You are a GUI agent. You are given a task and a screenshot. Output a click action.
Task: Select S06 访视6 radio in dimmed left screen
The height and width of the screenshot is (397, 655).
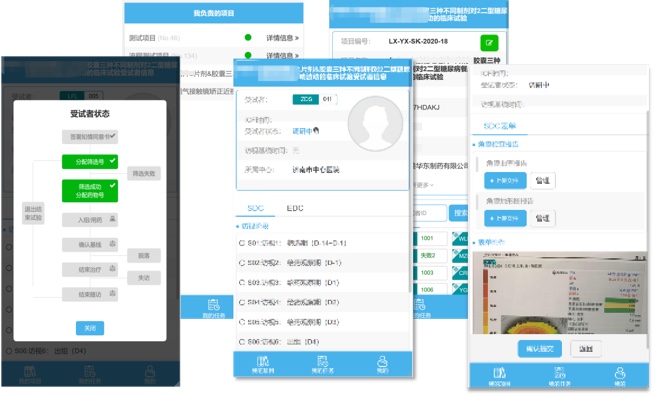[x=8, y=351]
